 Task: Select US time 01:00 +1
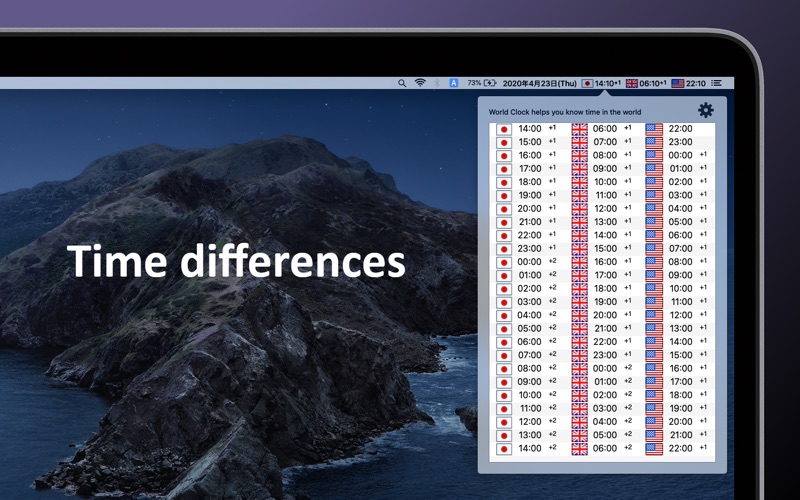[x=681, y=168]
